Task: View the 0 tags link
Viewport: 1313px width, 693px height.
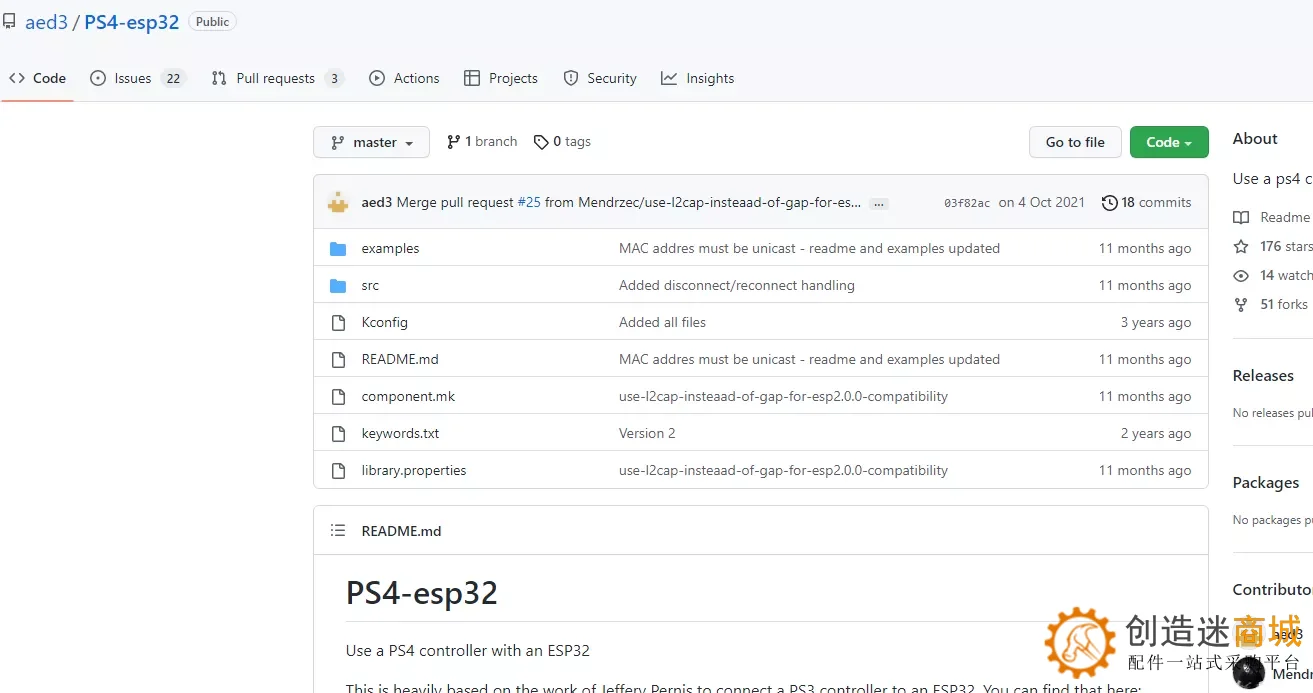Action: [562, 142]
